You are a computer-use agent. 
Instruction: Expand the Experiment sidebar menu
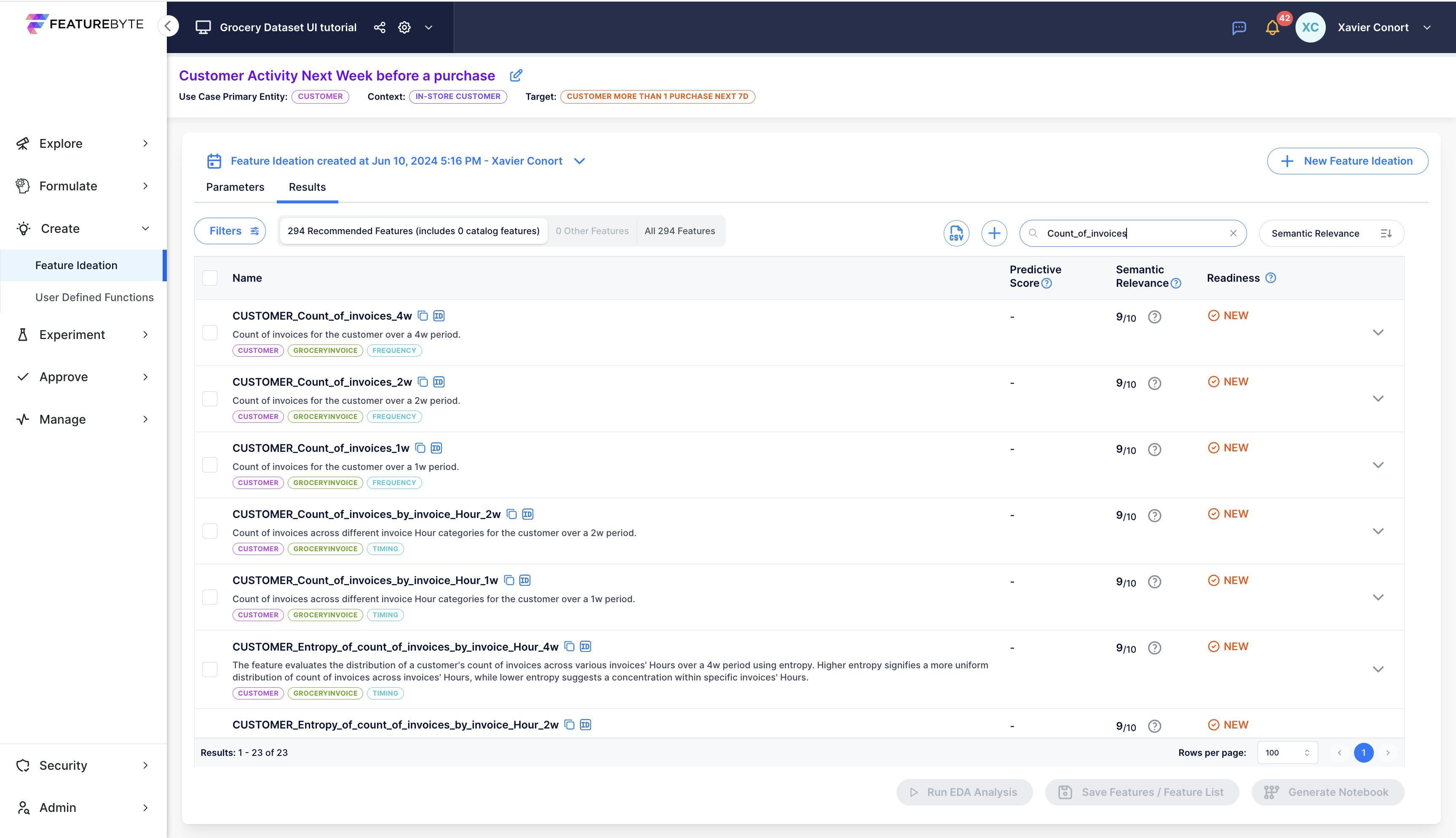point(83,334)
